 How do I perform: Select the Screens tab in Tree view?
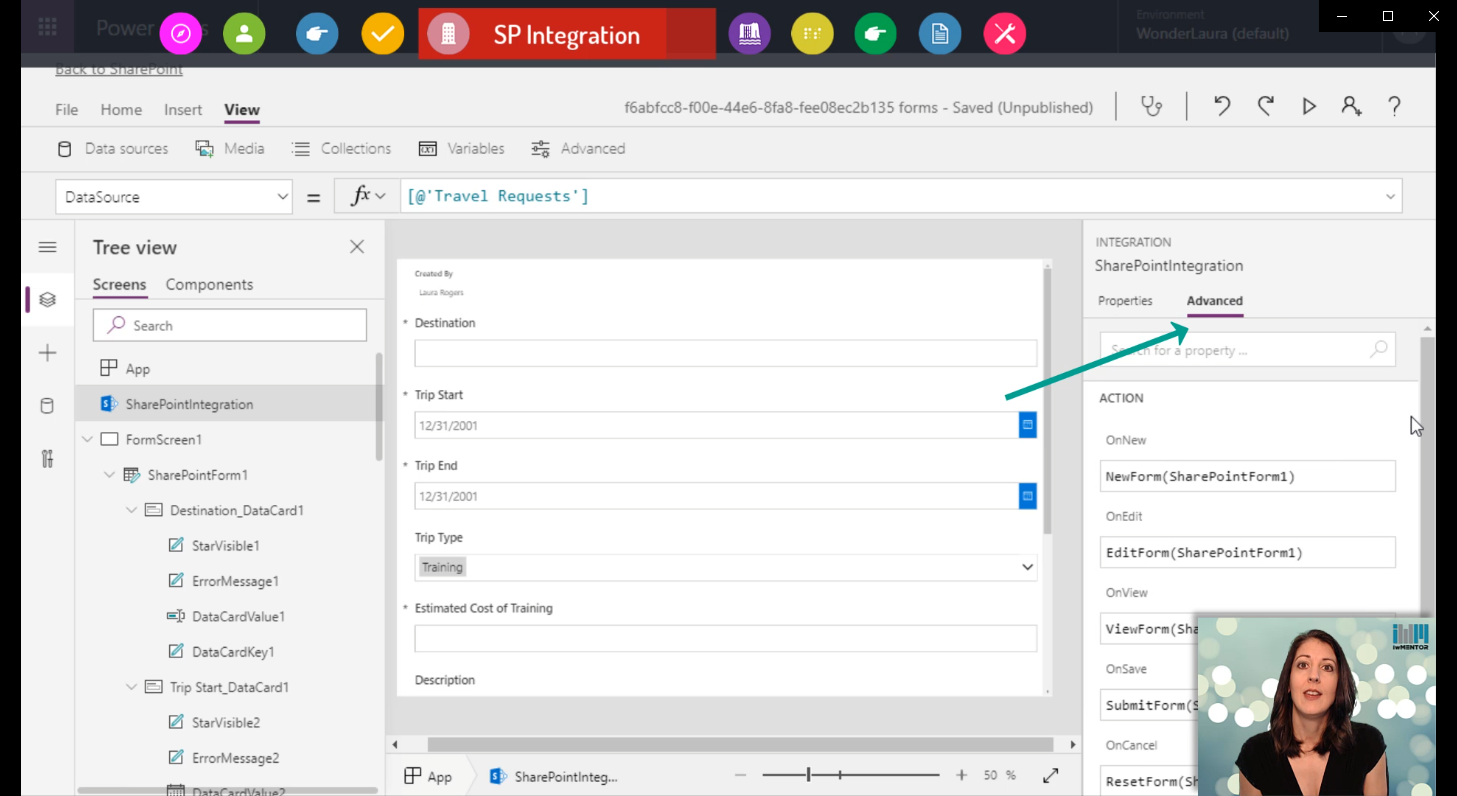click(119, 284)
